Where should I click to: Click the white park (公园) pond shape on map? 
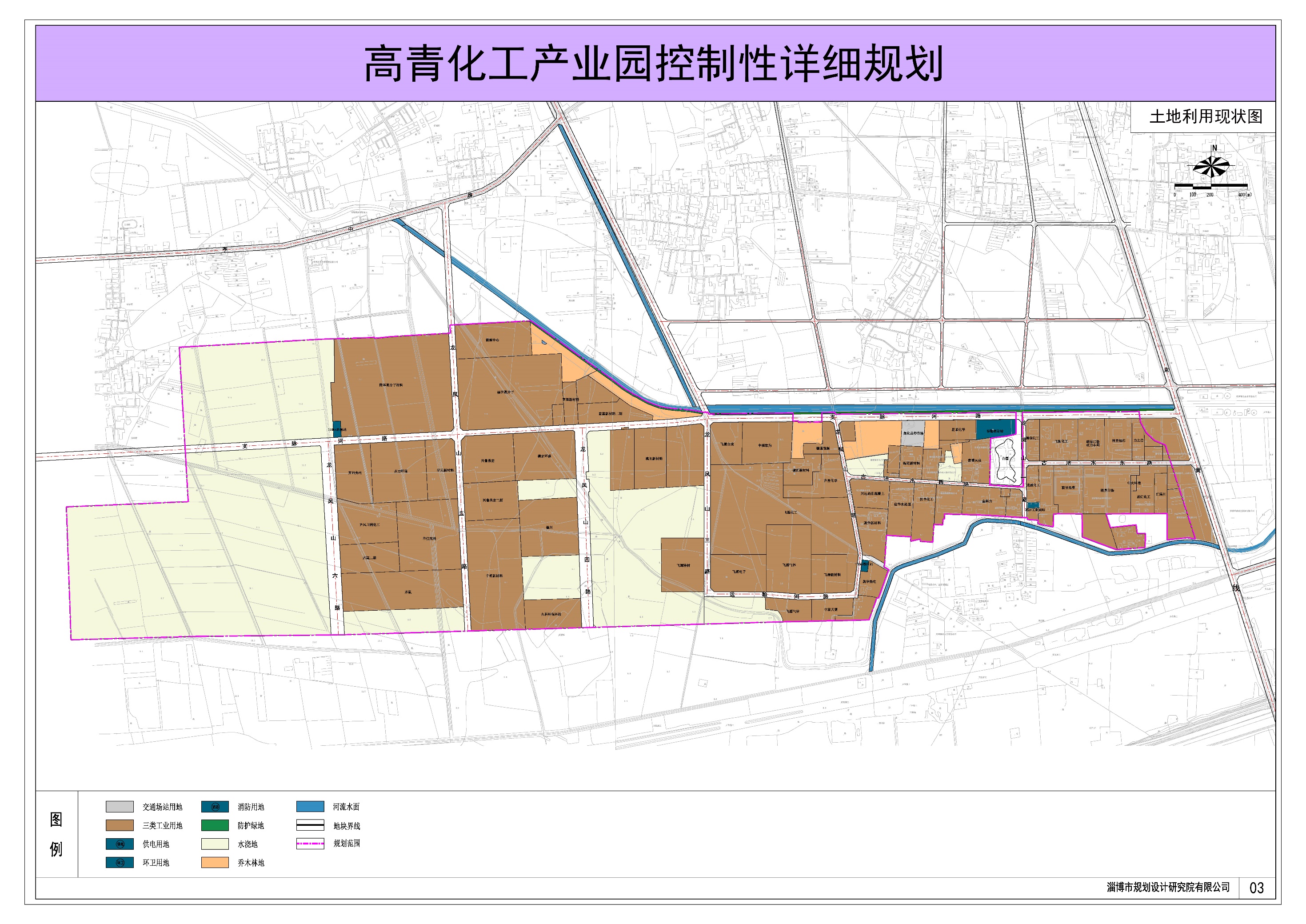pyautogui.click(x=1006, y=460)
